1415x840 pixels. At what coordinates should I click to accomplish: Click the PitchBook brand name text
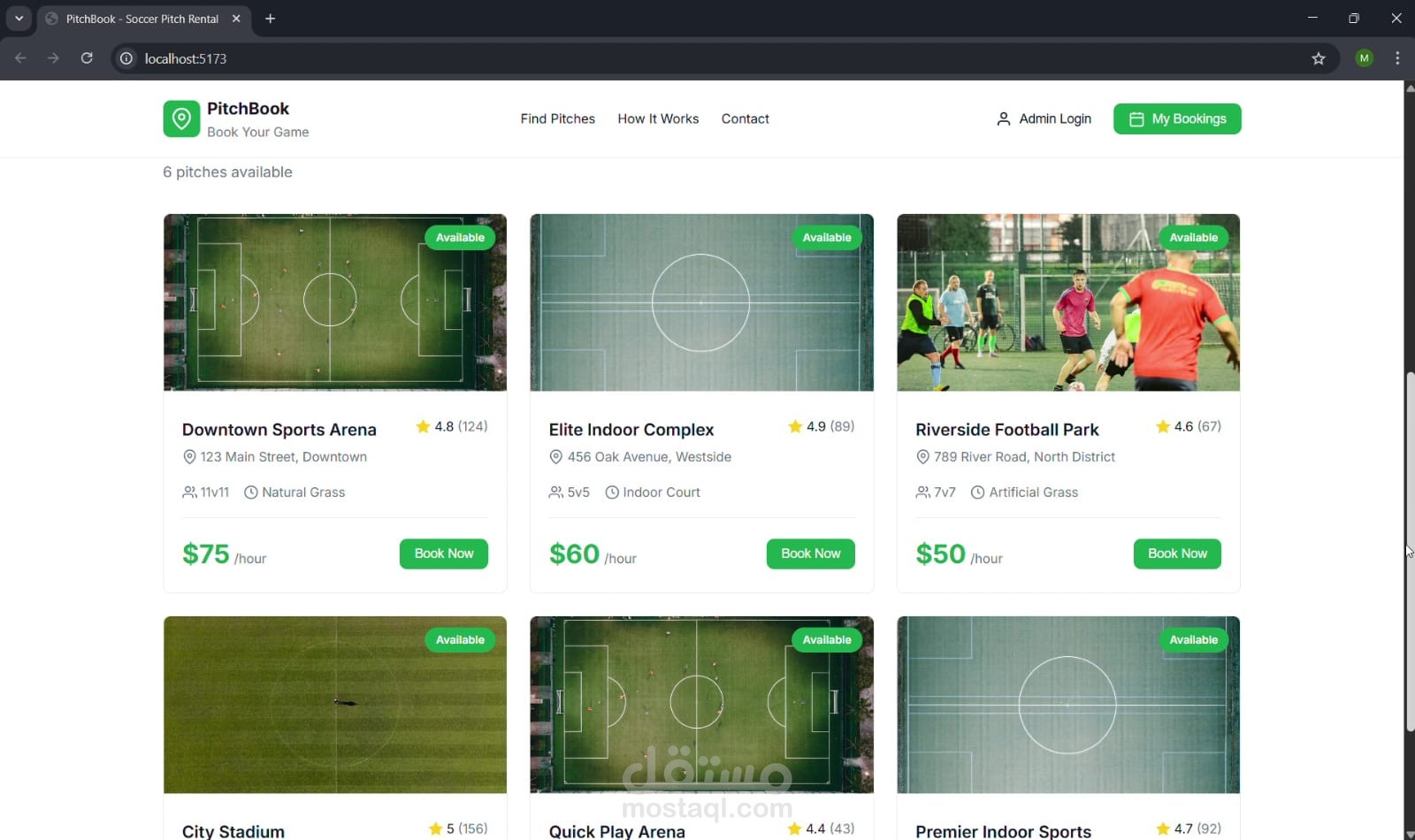(248, 109)
